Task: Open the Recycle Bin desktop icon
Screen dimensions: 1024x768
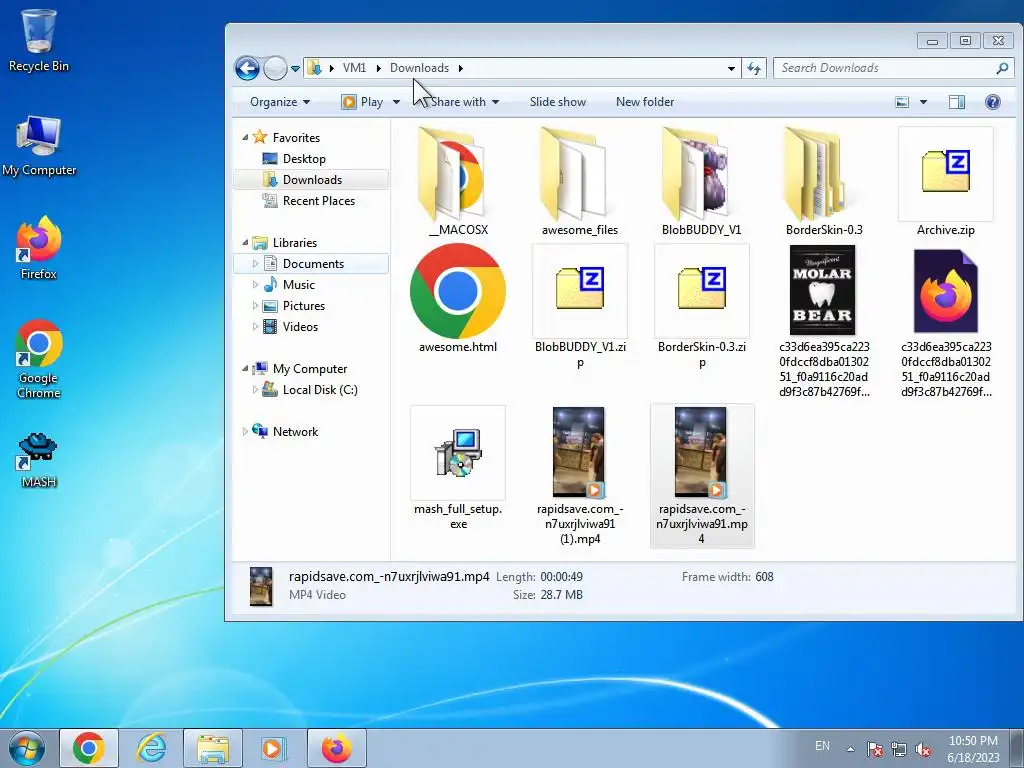Action: 39,39
